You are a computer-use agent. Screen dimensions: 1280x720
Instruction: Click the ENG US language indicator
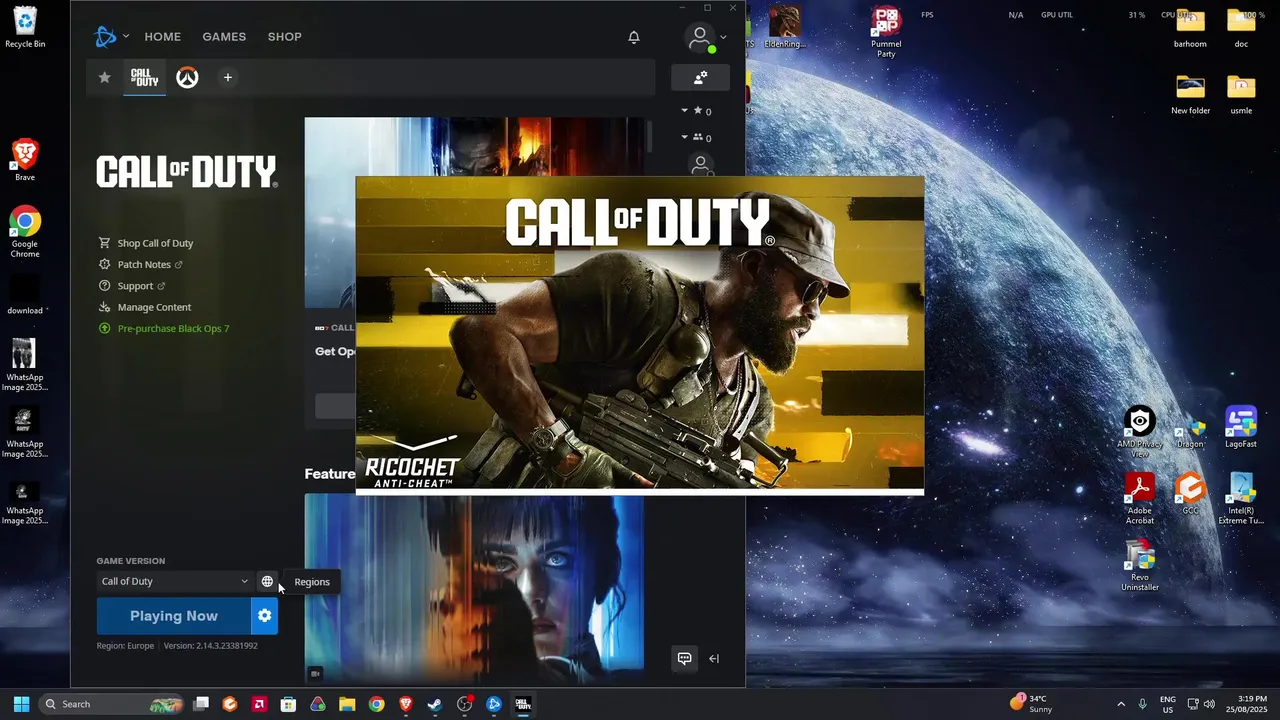pos(1167,704)
